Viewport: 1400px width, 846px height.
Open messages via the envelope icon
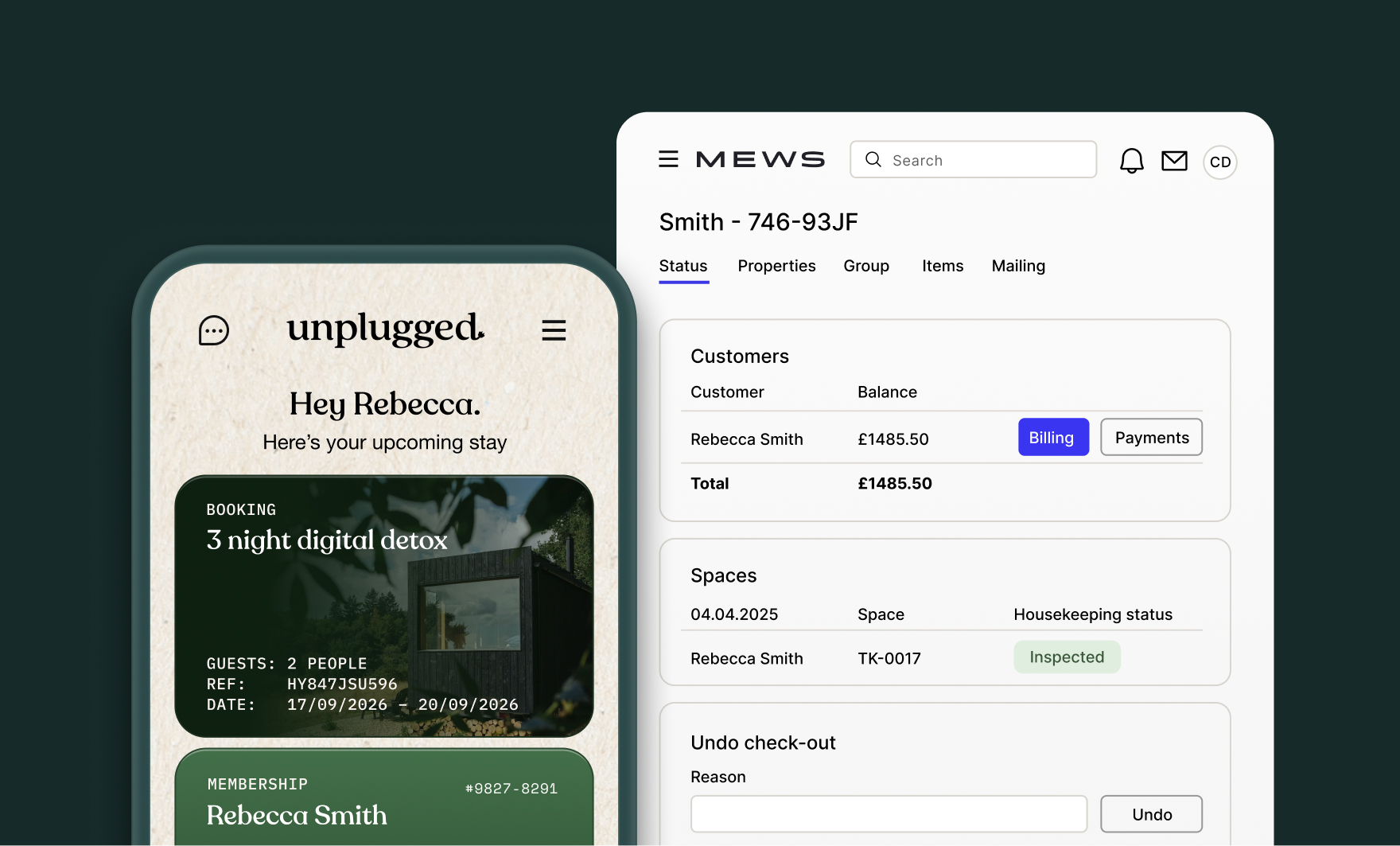pos(1175,161)
